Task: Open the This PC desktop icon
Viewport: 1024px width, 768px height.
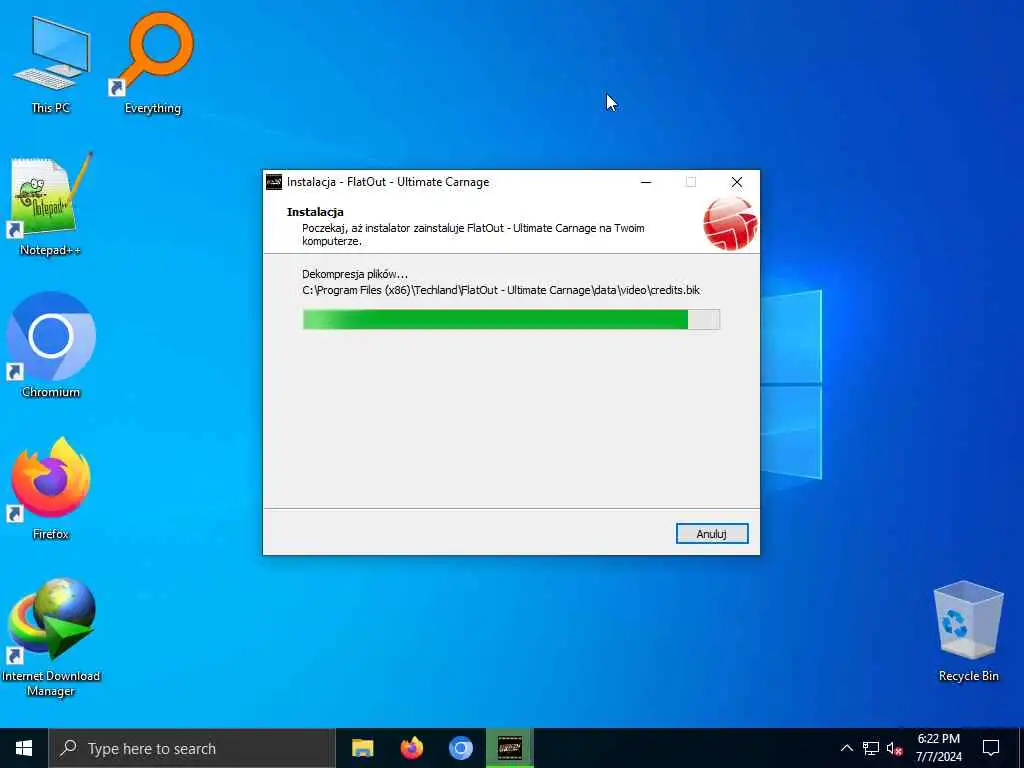Action: pos(51,64)
